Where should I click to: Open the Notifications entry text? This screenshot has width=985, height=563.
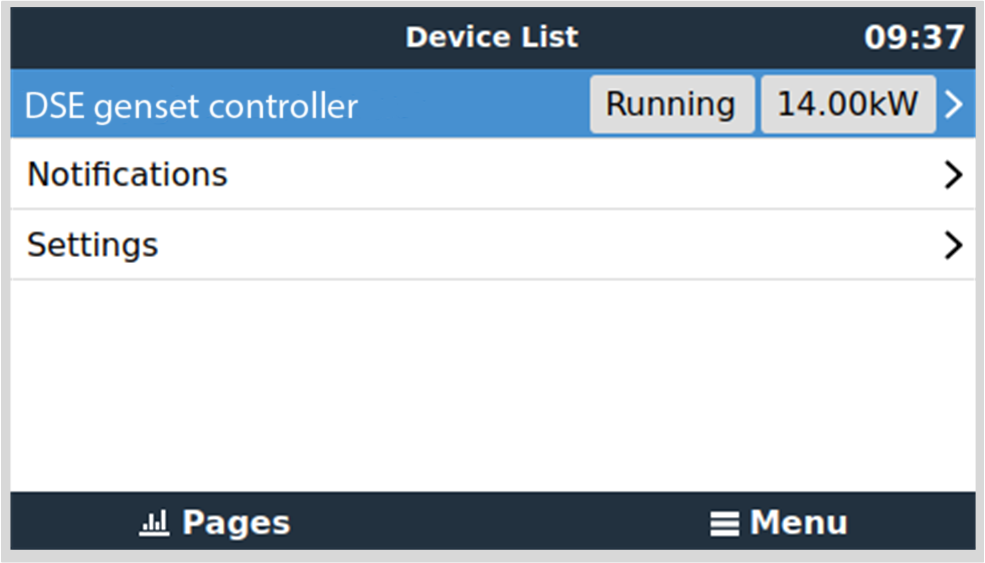pos(127,175)
